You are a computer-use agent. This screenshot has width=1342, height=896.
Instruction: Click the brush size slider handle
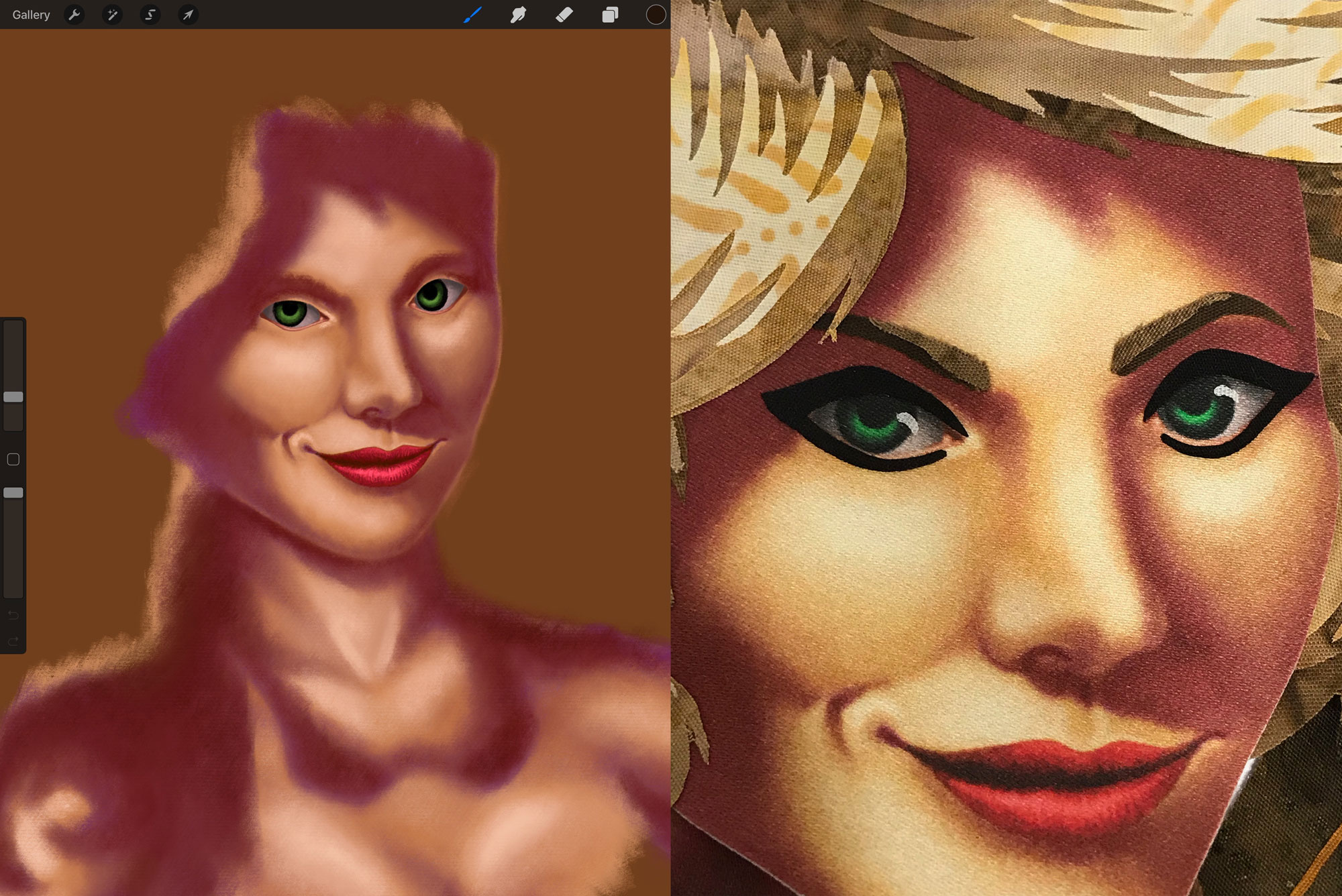pyautogui.click(x=13, y=397)
